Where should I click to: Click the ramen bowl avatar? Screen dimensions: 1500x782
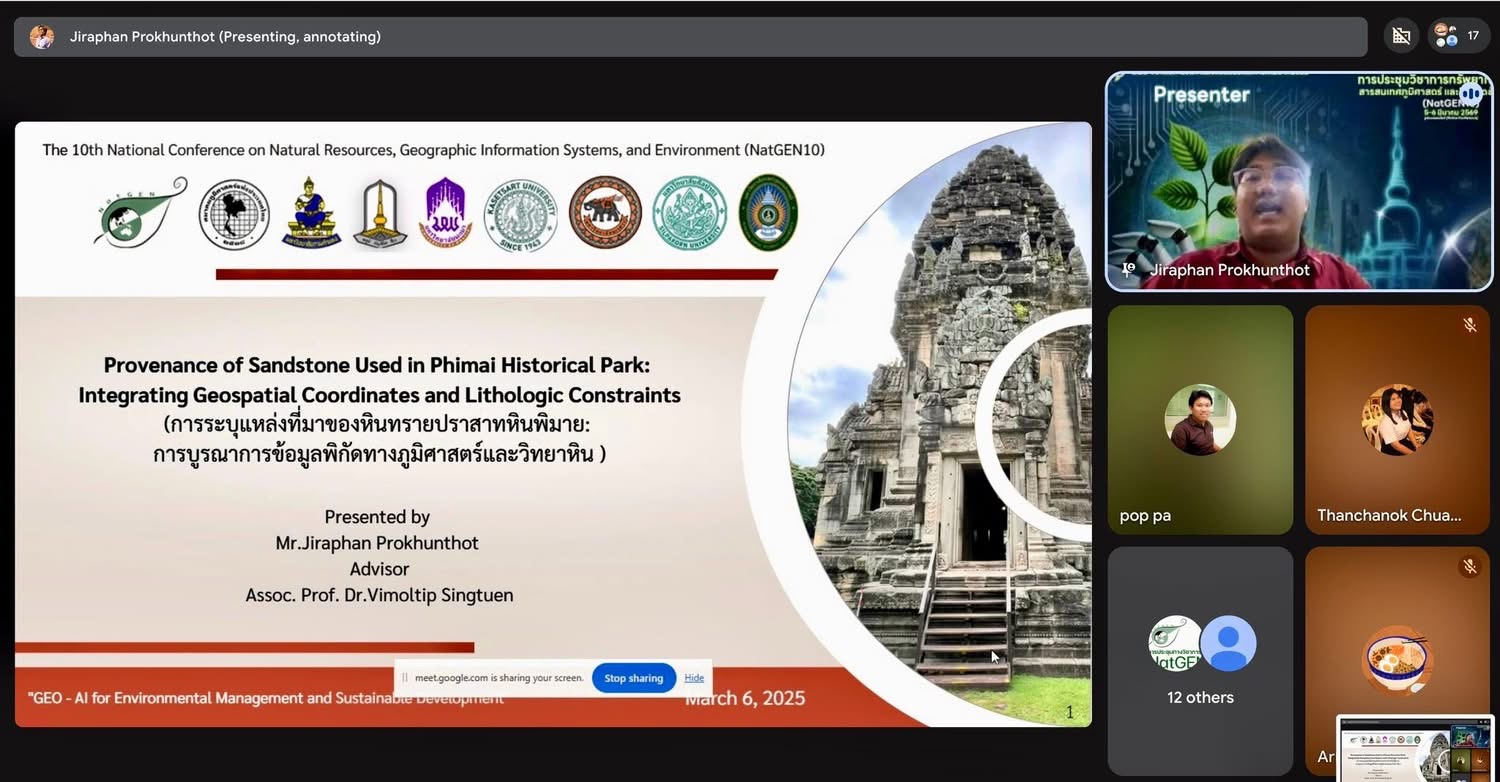(x=1397, y=660)
